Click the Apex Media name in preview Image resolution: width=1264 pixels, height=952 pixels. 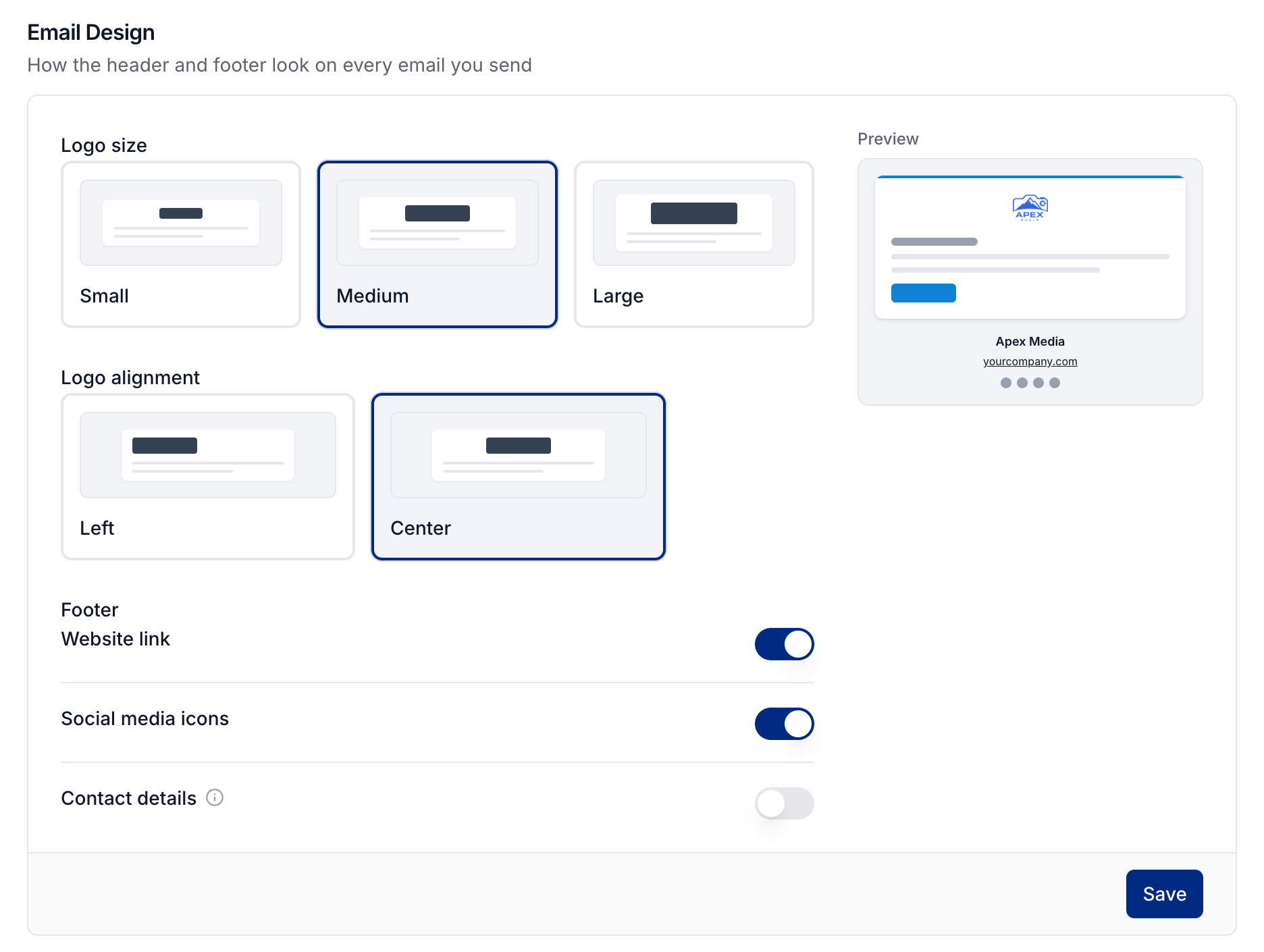(x=1030, y=341)
